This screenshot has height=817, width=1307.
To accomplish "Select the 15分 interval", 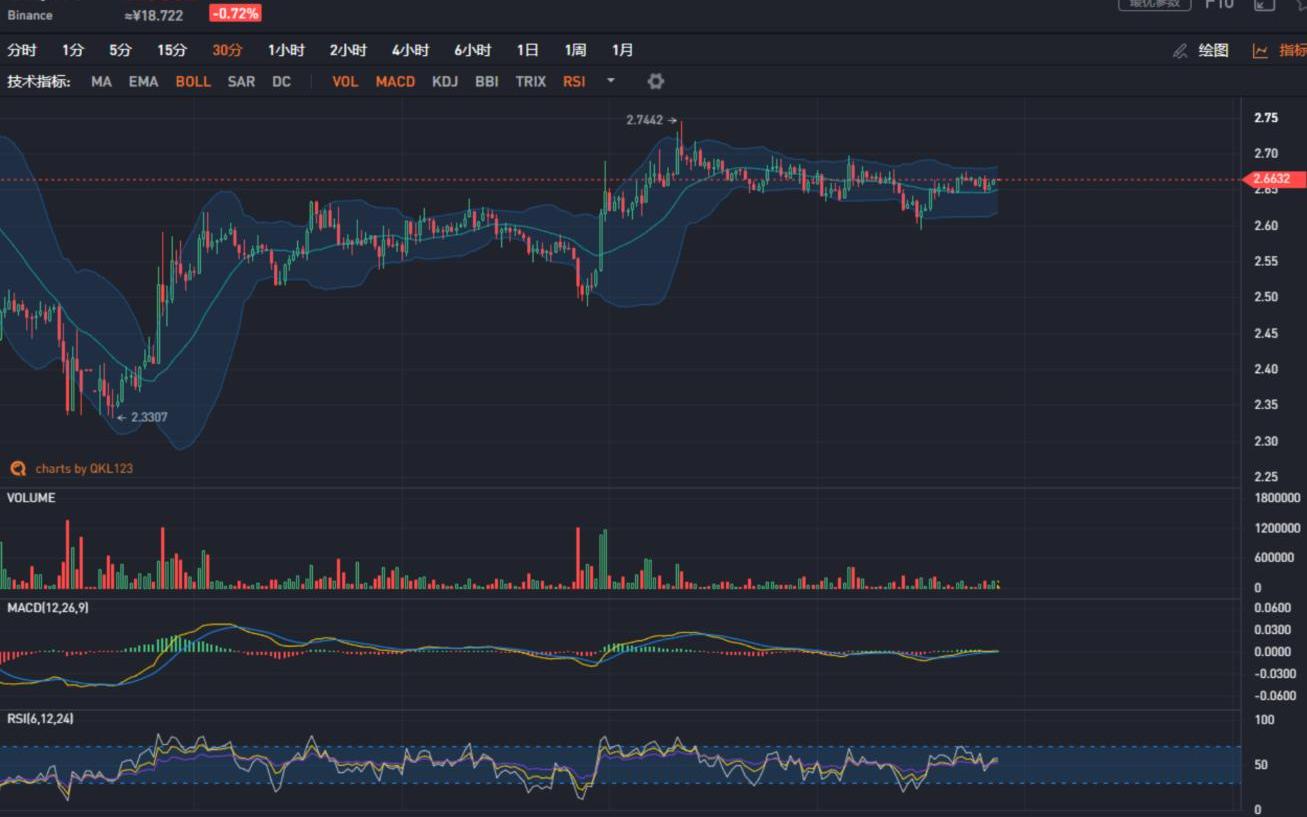I will pos(172,50).
